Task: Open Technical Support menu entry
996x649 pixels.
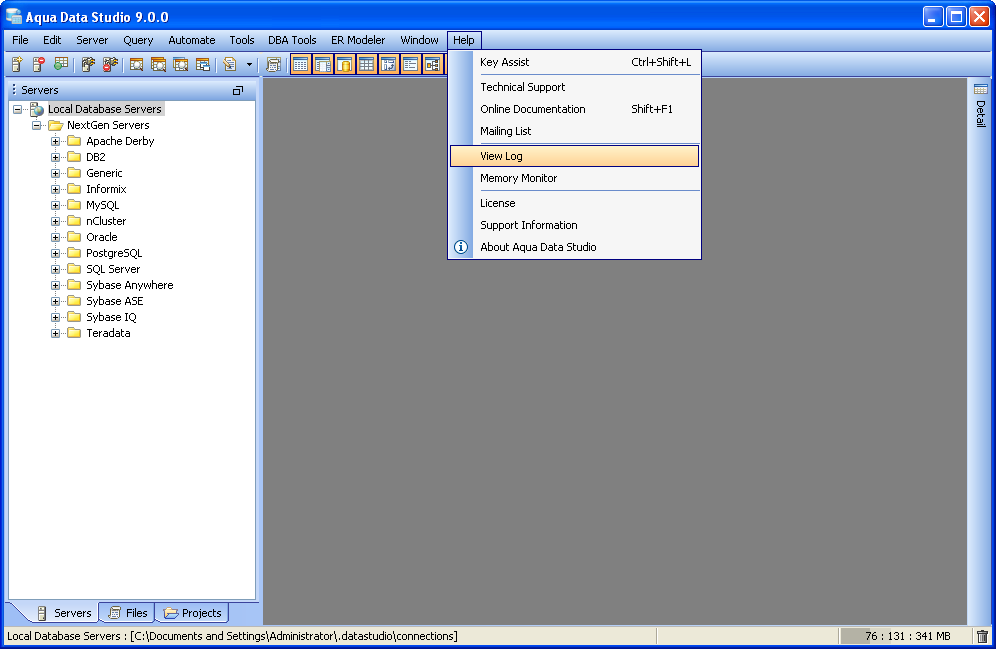Action: [574, 87]
